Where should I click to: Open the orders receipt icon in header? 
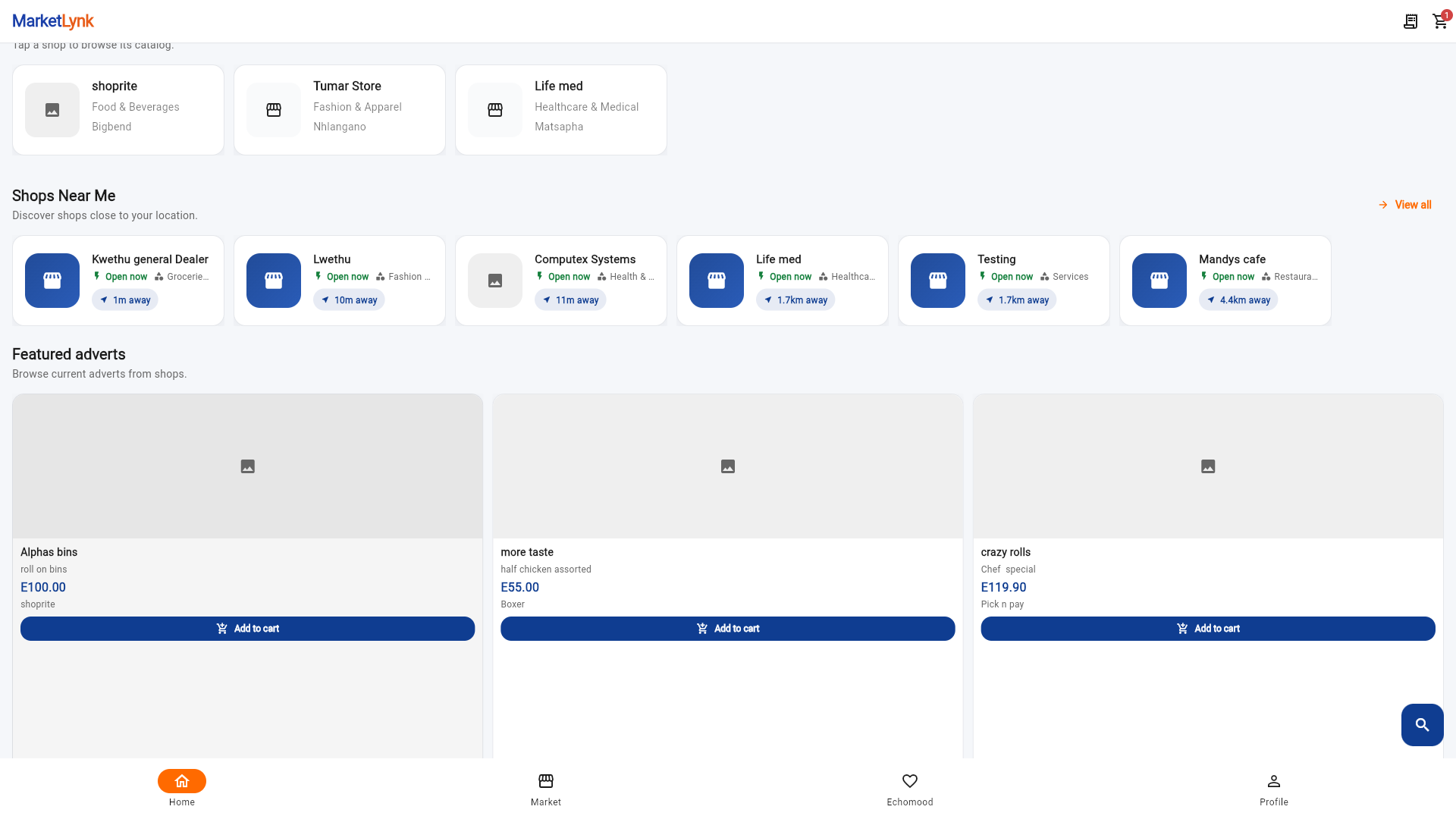click(x=1410, y=21)
